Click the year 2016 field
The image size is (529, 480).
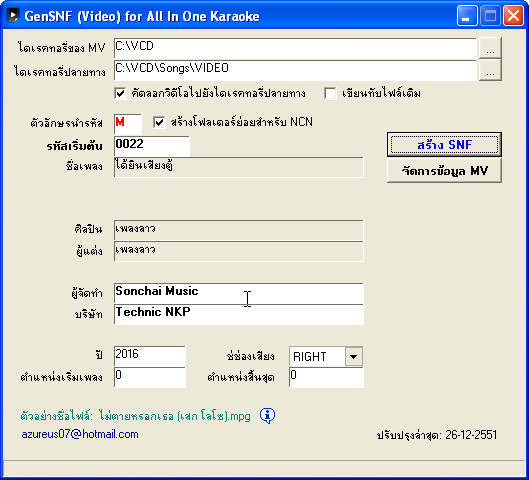[150, 356]
